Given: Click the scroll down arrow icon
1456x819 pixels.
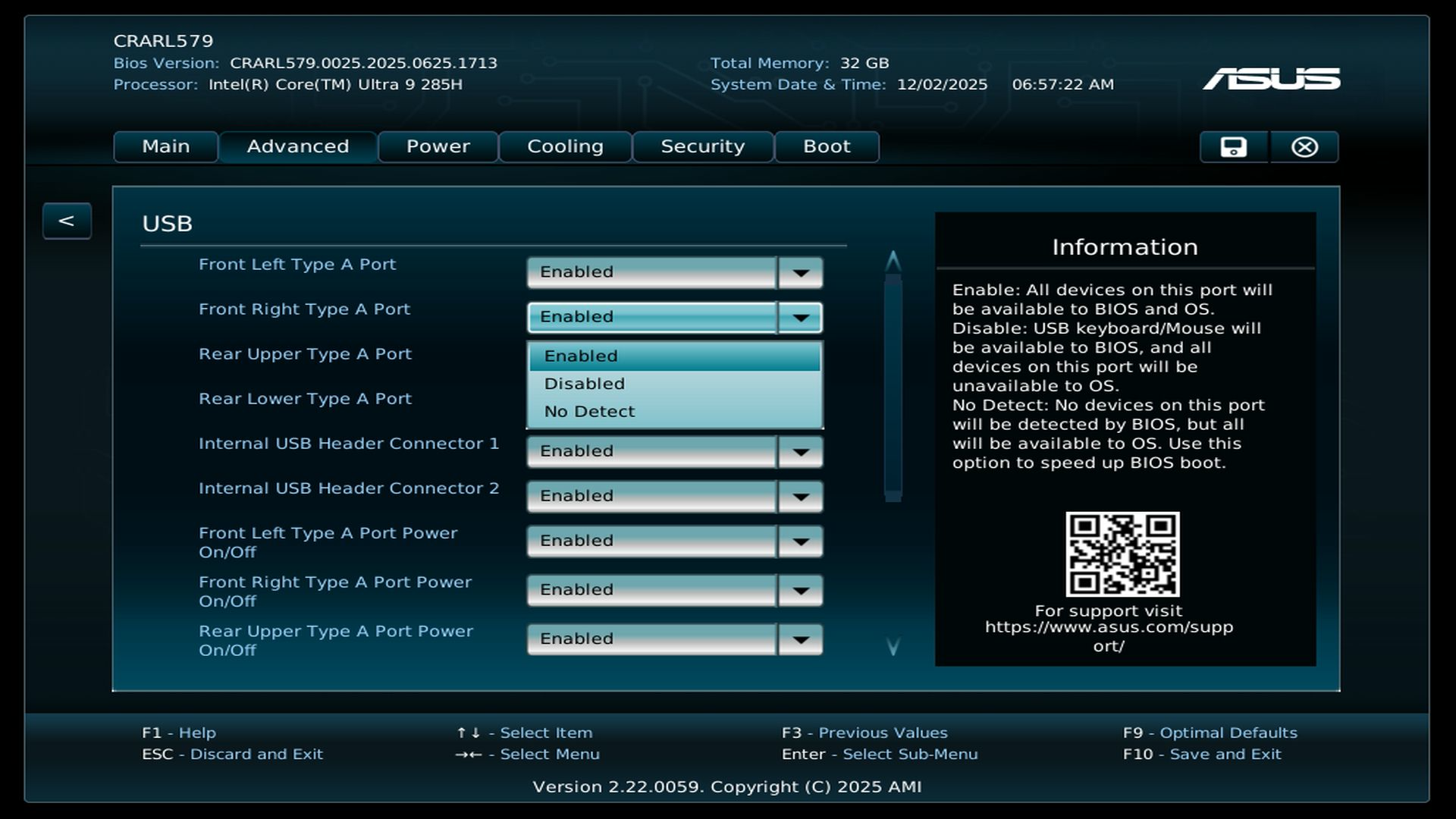Looking at the screenshot, I should pyautogui.click(x=893, y=646).
